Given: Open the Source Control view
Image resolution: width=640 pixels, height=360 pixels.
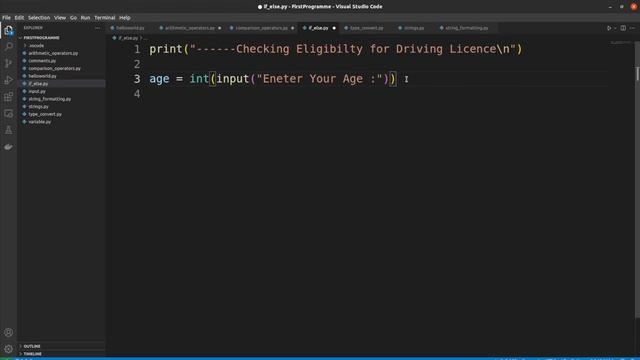Looking at the screenshot, I should (x=8, y=63).
